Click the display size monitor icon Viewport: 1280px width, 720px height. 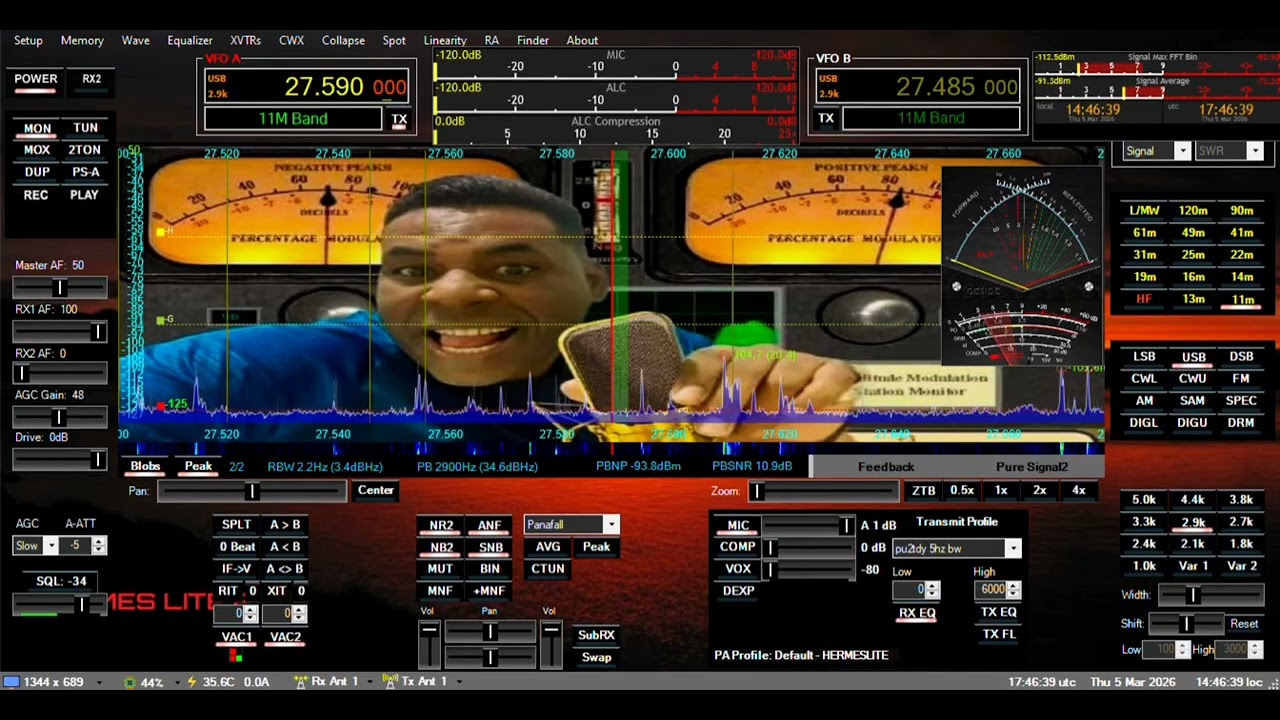coord(11,682)
